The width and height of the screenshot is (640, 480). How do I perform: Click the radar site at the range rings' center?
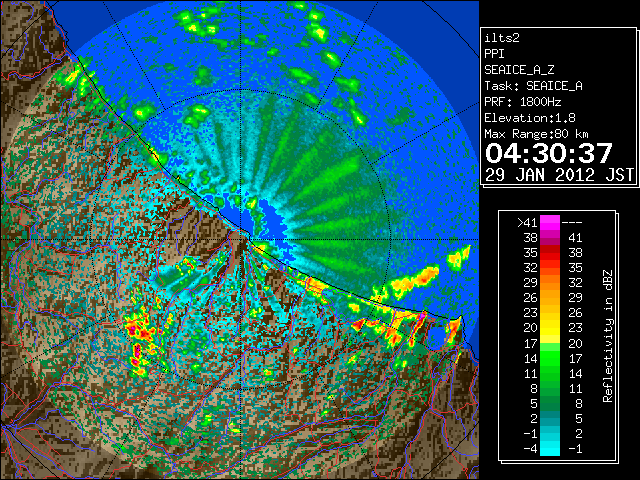tap(241, 240)
